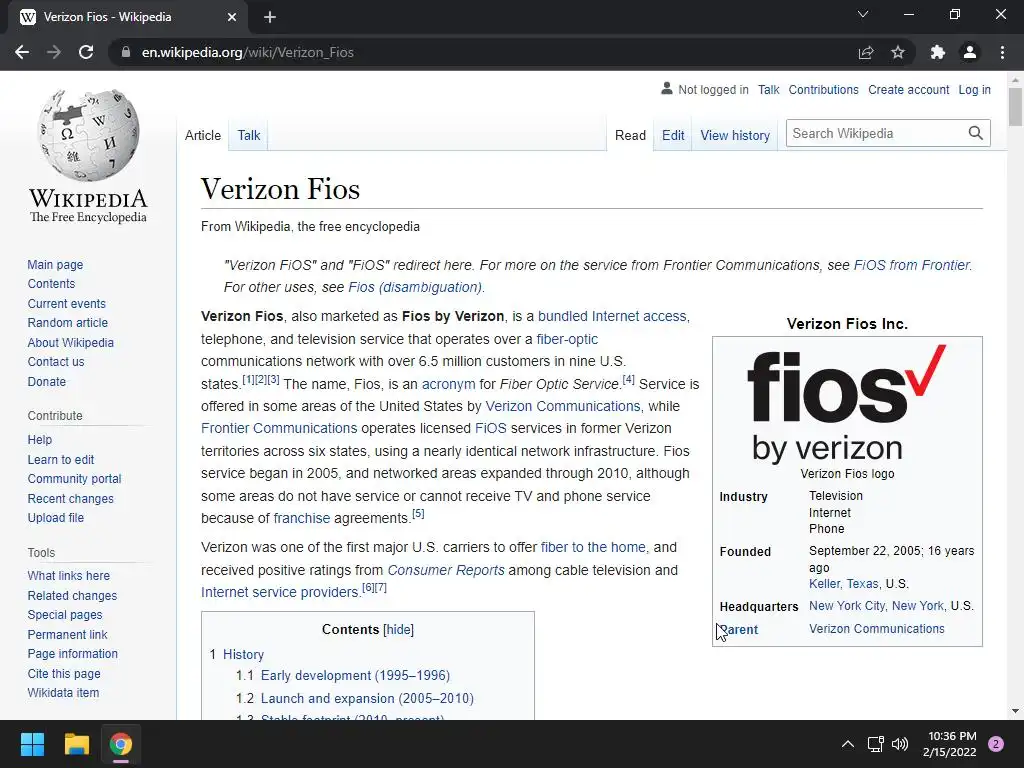Screen dimensions: 1024x768
Task: Open Recent changes link
Action: pyautogui.click(x=71, y=498)
